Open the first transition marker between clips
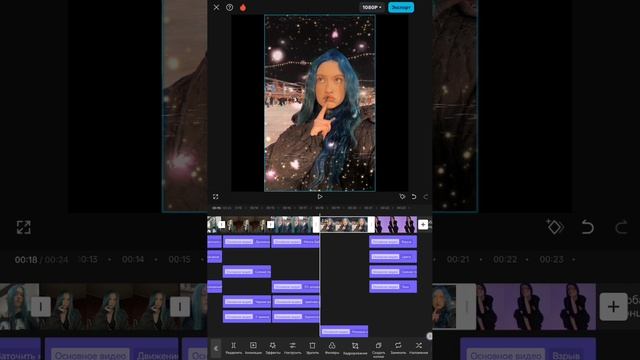This screenshot has height=360, width=640. (221, 224)
